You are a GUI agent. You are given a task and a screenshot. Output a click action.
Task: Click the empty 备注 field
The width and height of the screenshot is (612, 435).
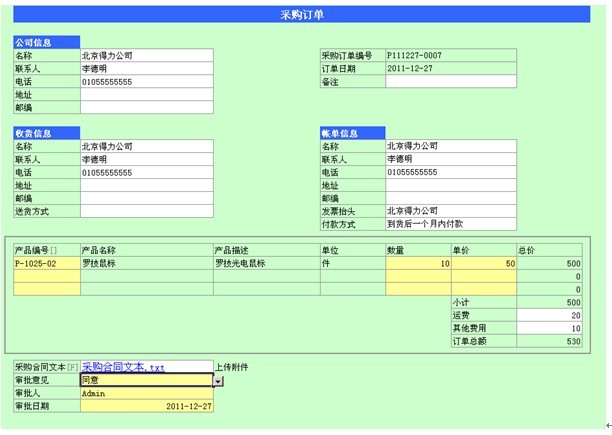(451, 82)
